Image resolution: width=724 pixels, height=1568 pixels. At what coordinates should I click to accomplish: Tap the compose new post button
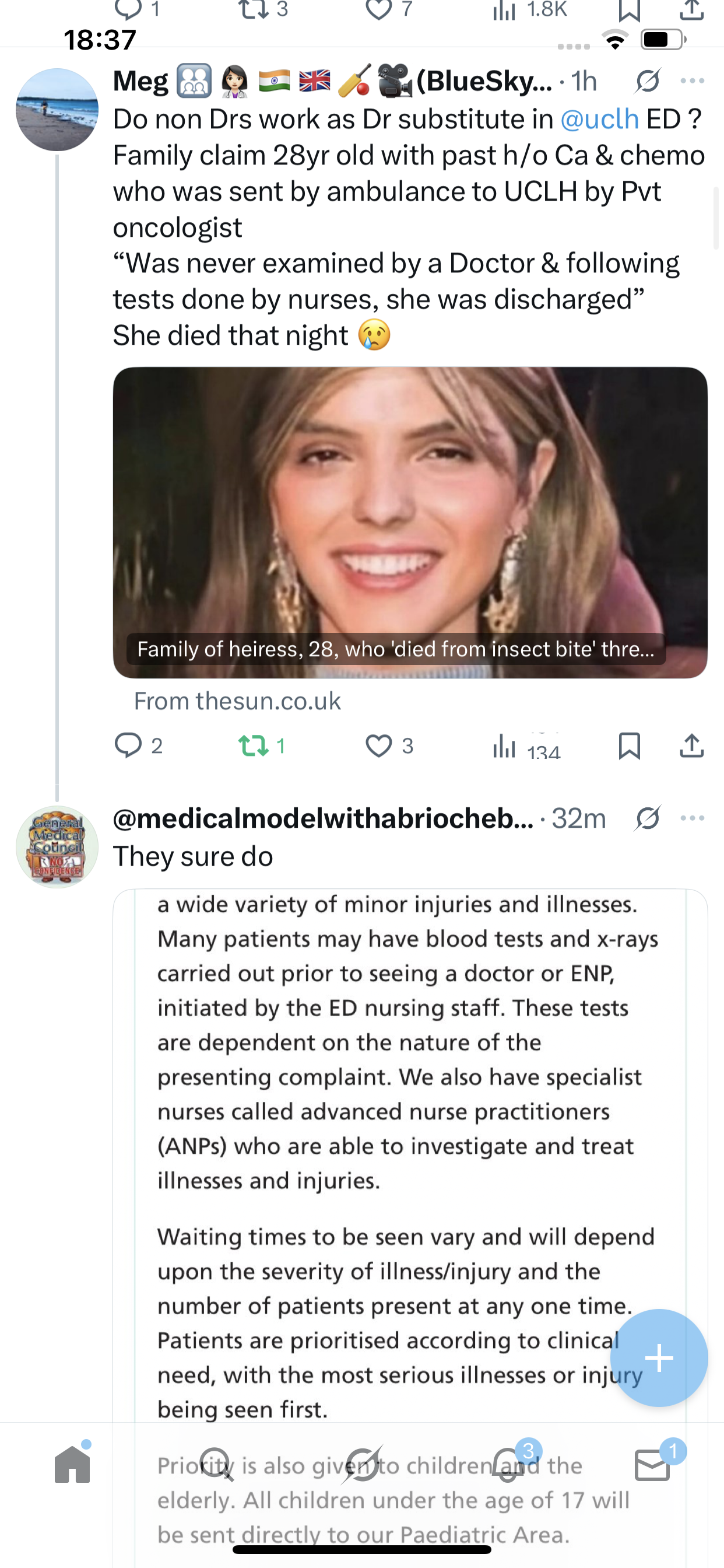click(x=658, y=1357)
